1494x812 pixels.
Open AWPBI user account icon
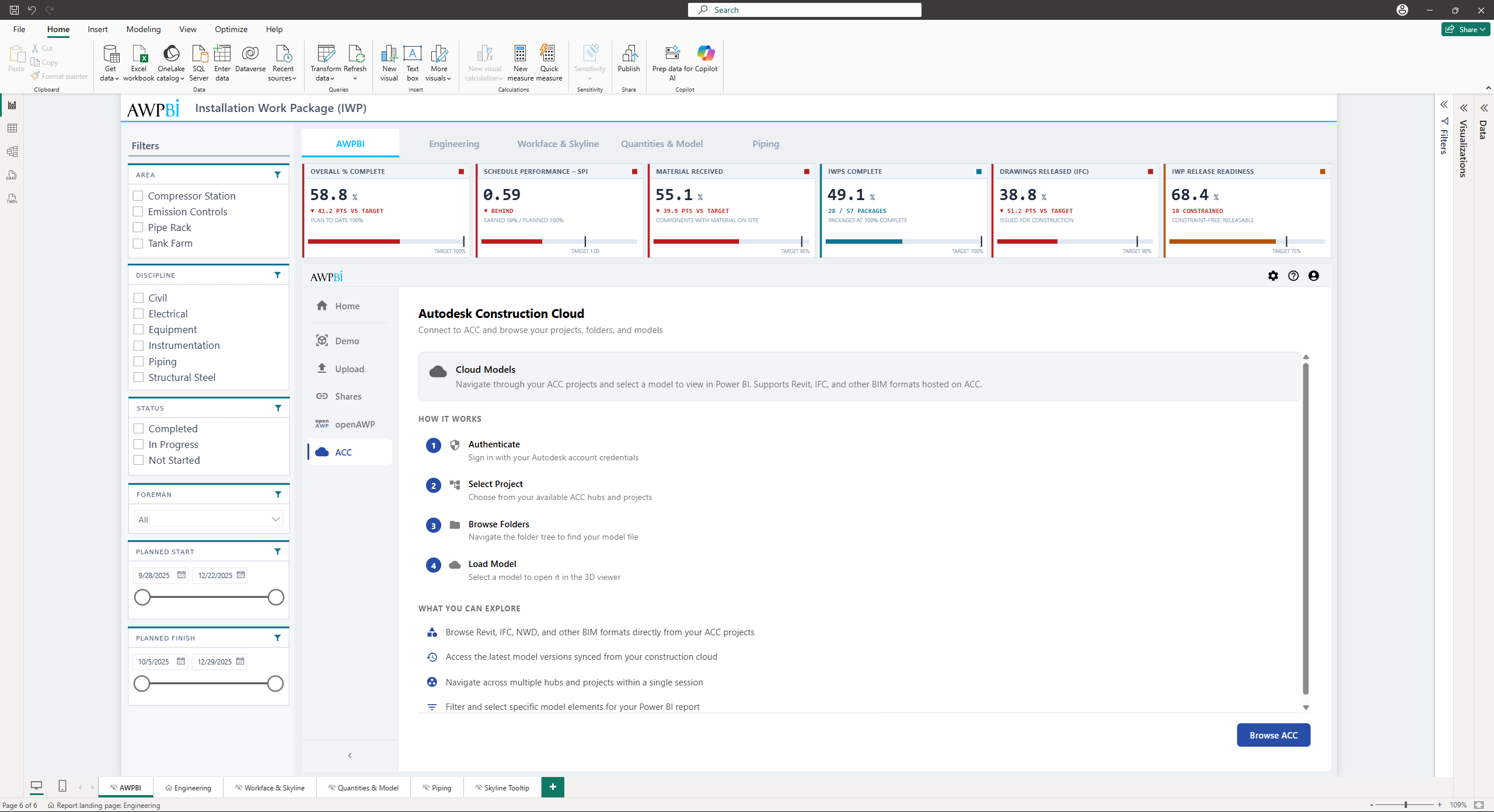coord(1314,276)
